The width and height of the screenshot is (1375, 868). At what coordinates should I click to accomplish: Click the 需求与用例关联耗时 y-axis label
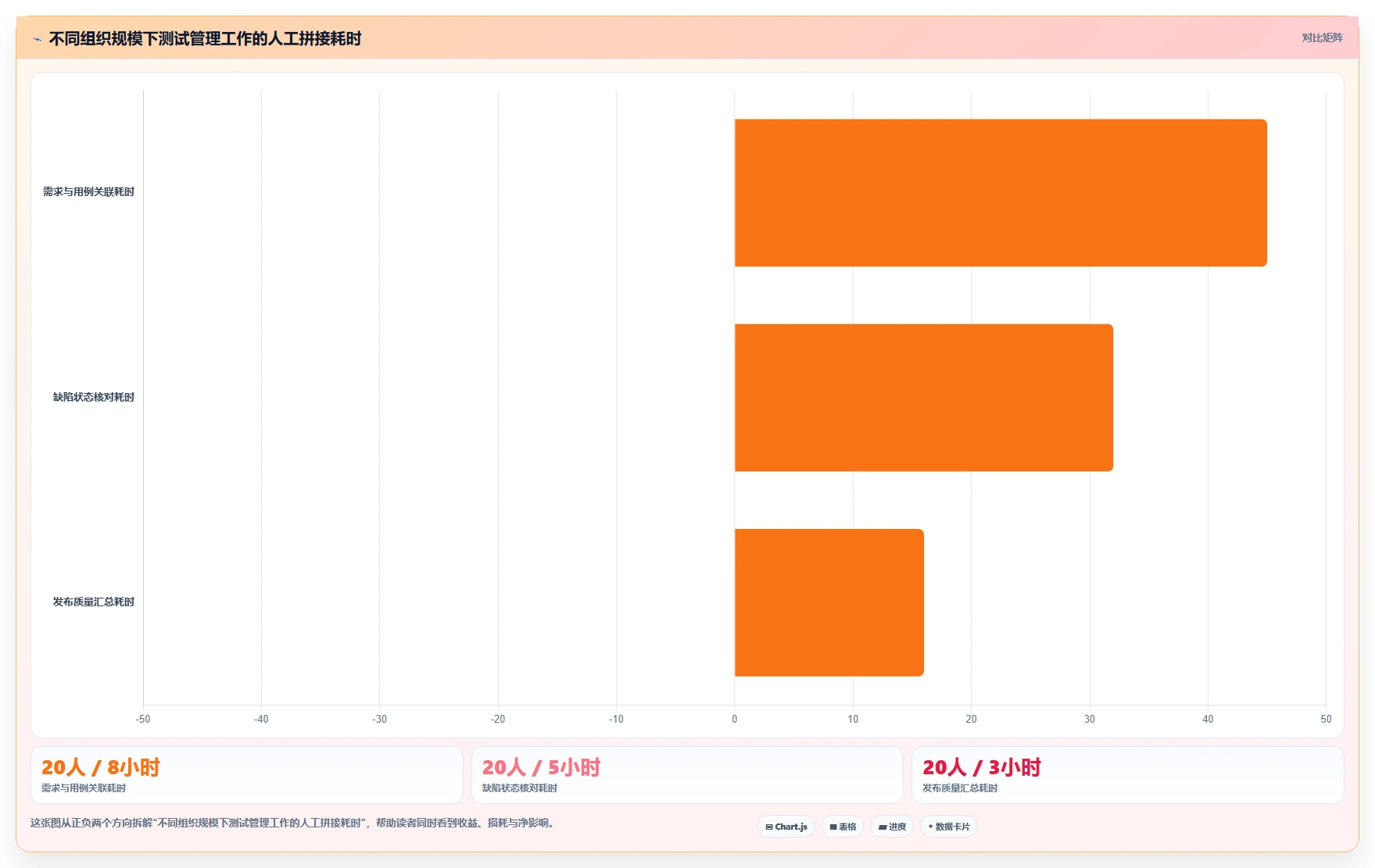point(88,191)
